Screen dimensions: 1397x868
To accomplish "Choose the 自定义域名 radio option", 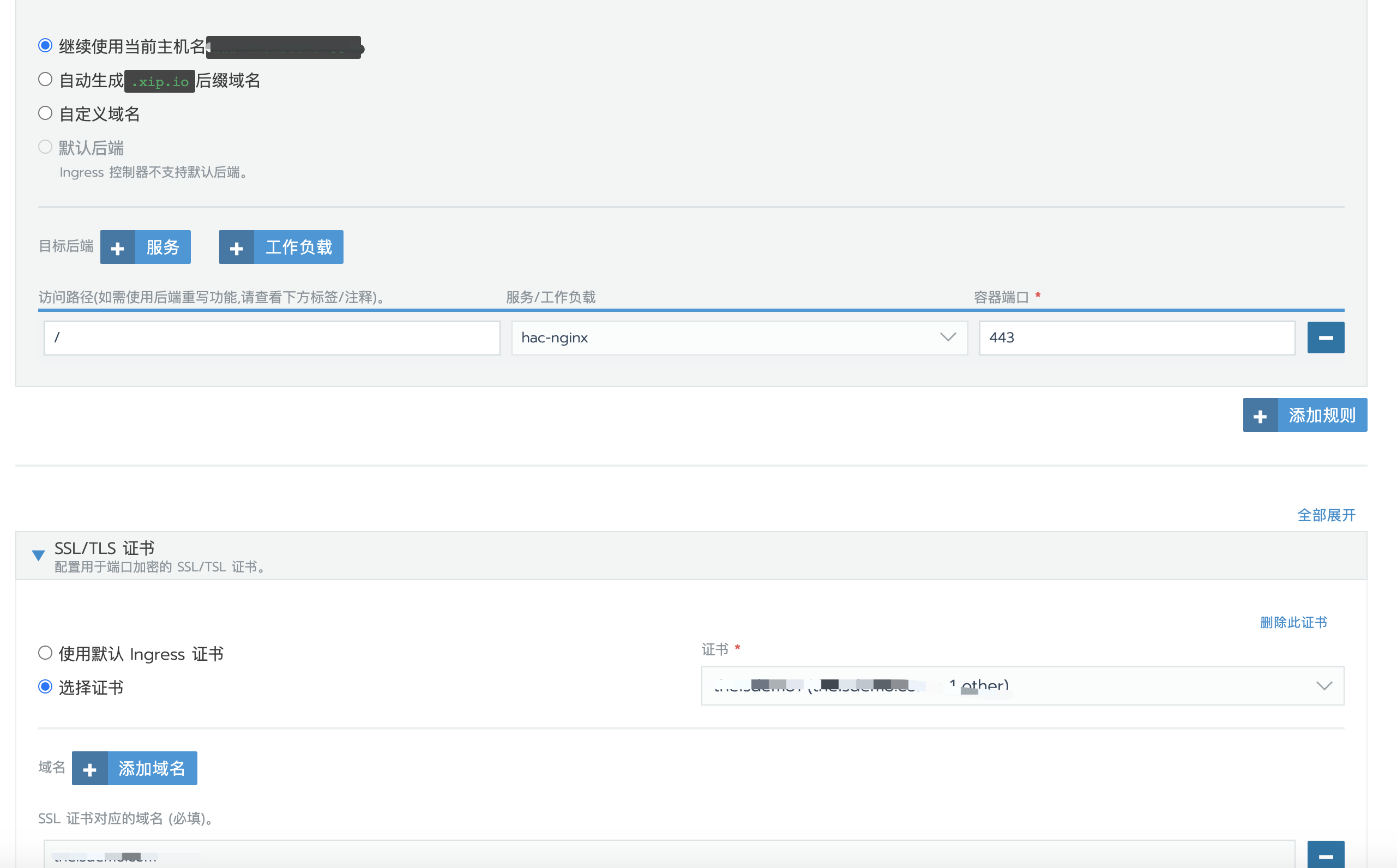I will (x=45, y=113).
